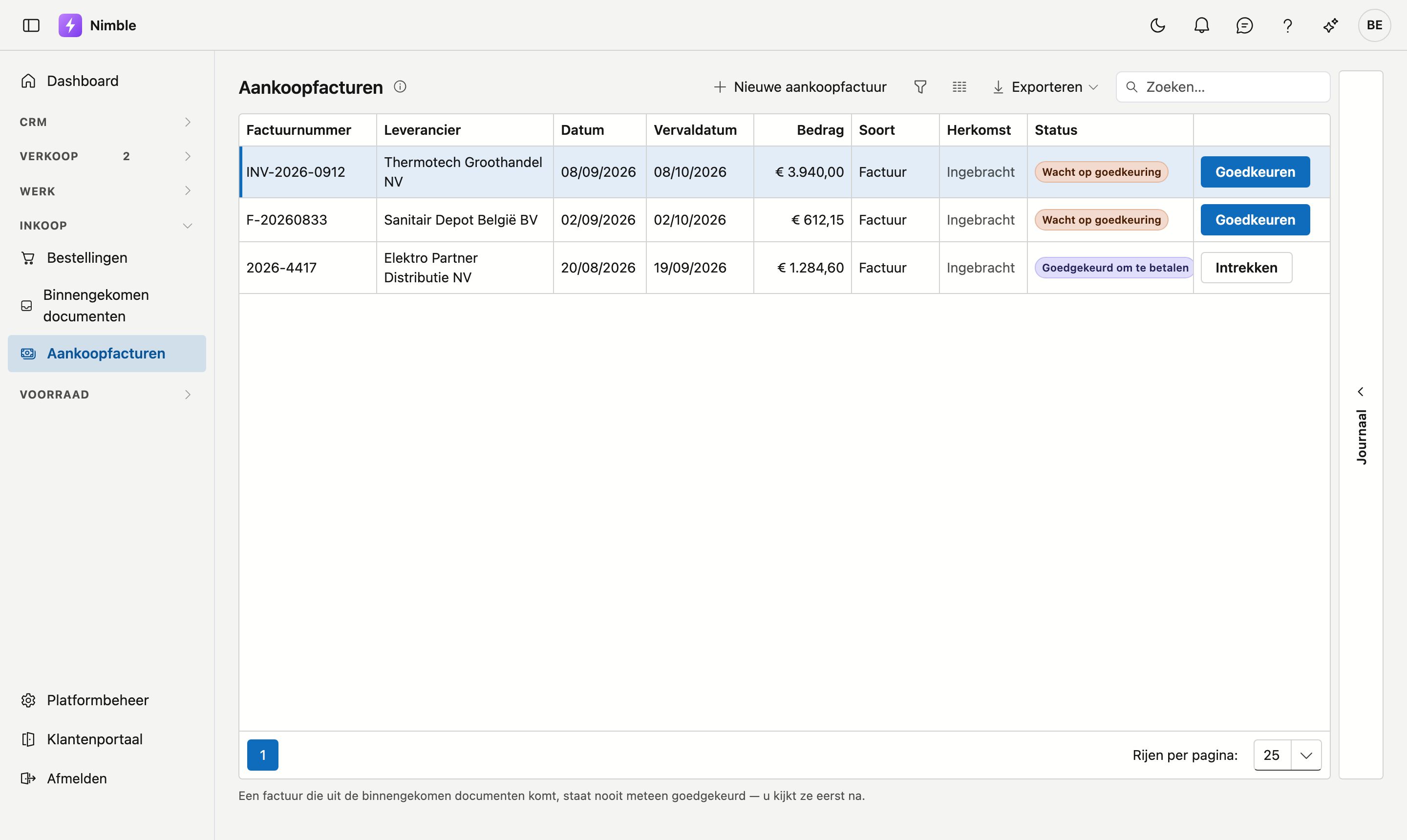Click Goedgekeurd om te betalen status badge

(1114, 268)
